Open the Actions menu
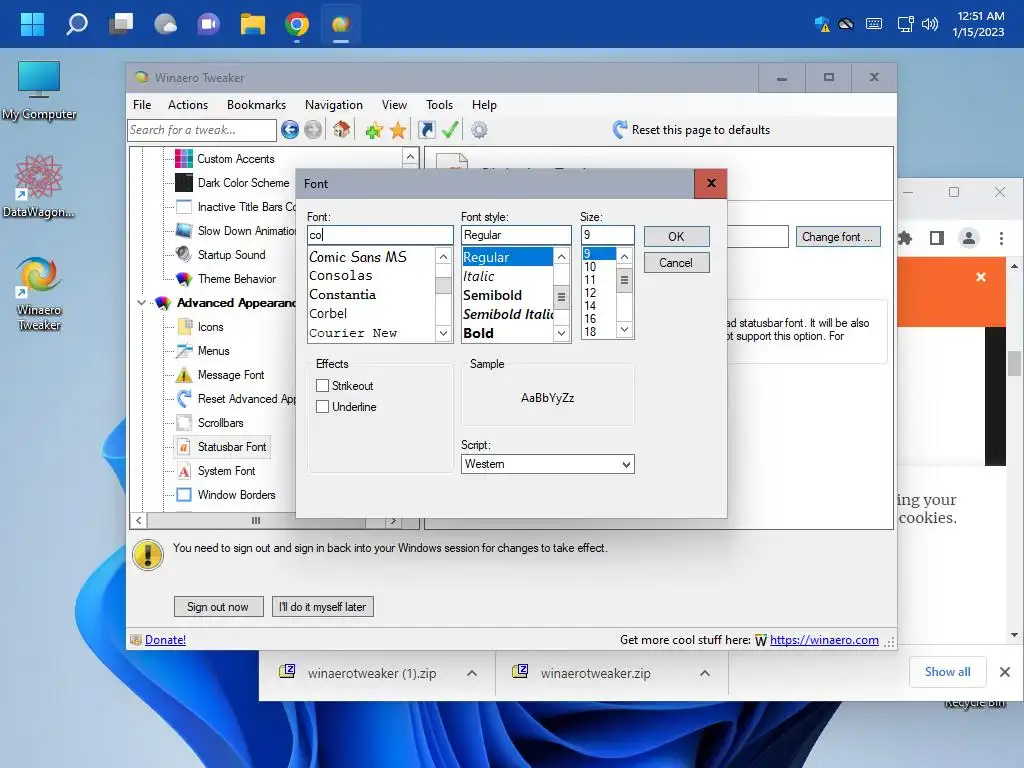 (187, 104)
